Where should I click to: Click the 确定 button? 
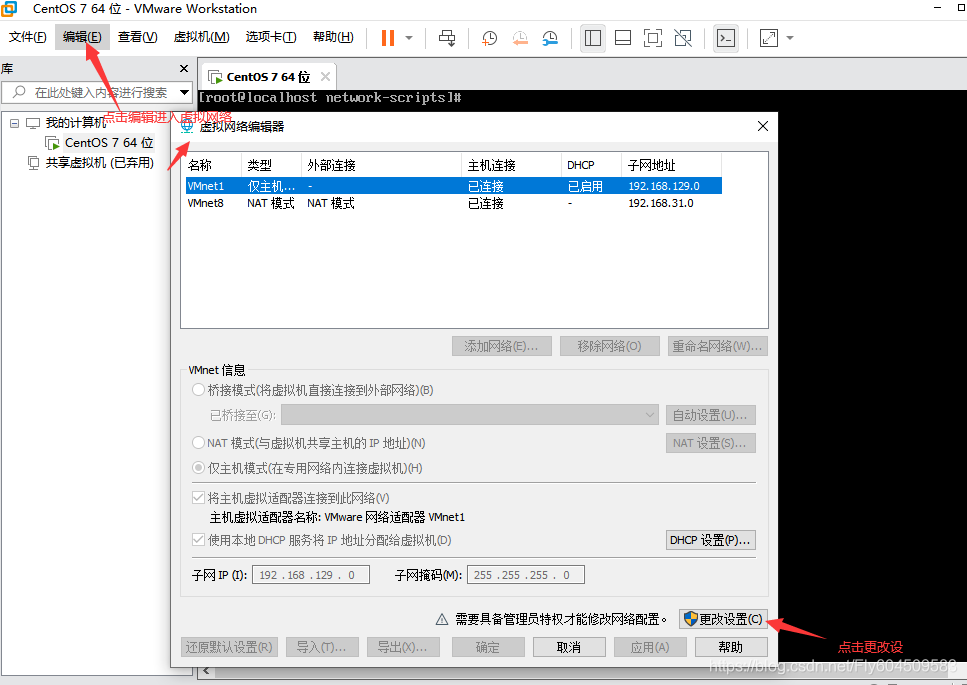coord(488,647)
